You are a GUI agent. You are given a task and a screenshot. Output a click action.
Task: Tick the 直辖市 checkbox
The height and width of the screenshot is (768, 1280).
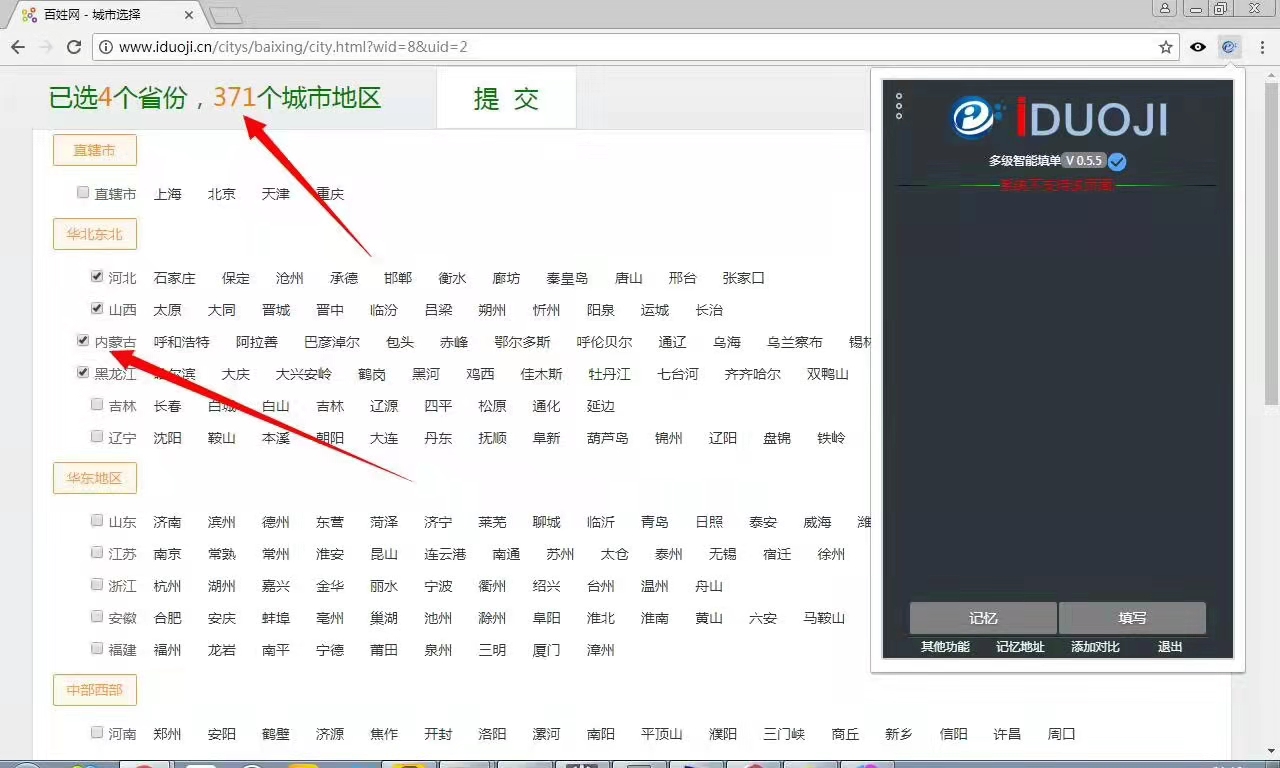click(x=83, y=192)
